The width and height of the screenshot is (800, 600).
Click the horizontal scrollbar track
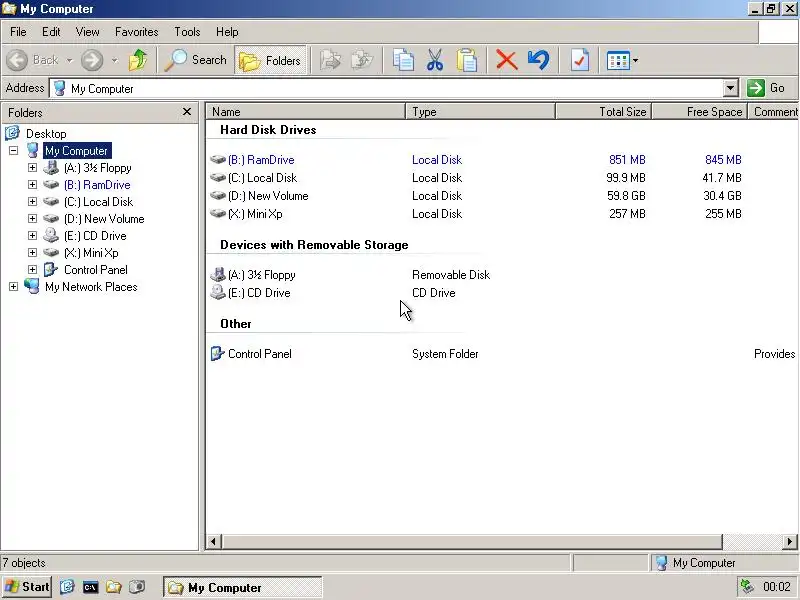pyautogui.click(x=752, y=541)
